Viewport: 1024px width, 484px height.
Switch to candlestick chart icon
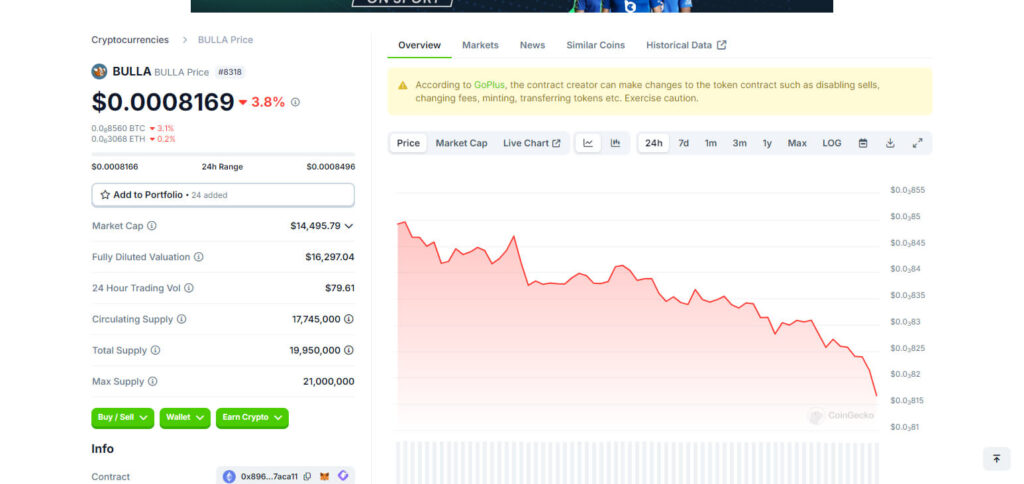click(615, 143)
